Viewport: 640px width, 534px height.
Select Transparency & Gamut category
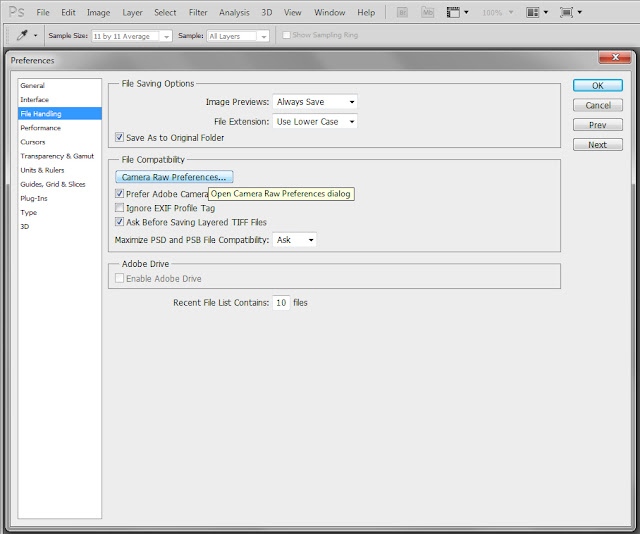[60, 156]
